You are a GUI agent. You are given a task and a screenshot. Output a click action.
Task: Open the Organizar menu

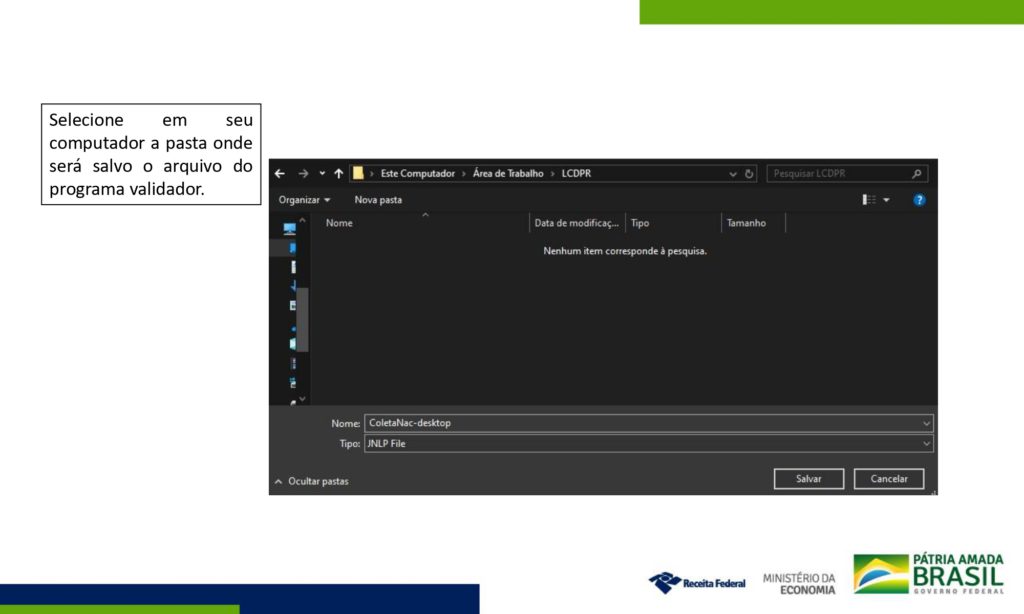click(x=304, y=200)
